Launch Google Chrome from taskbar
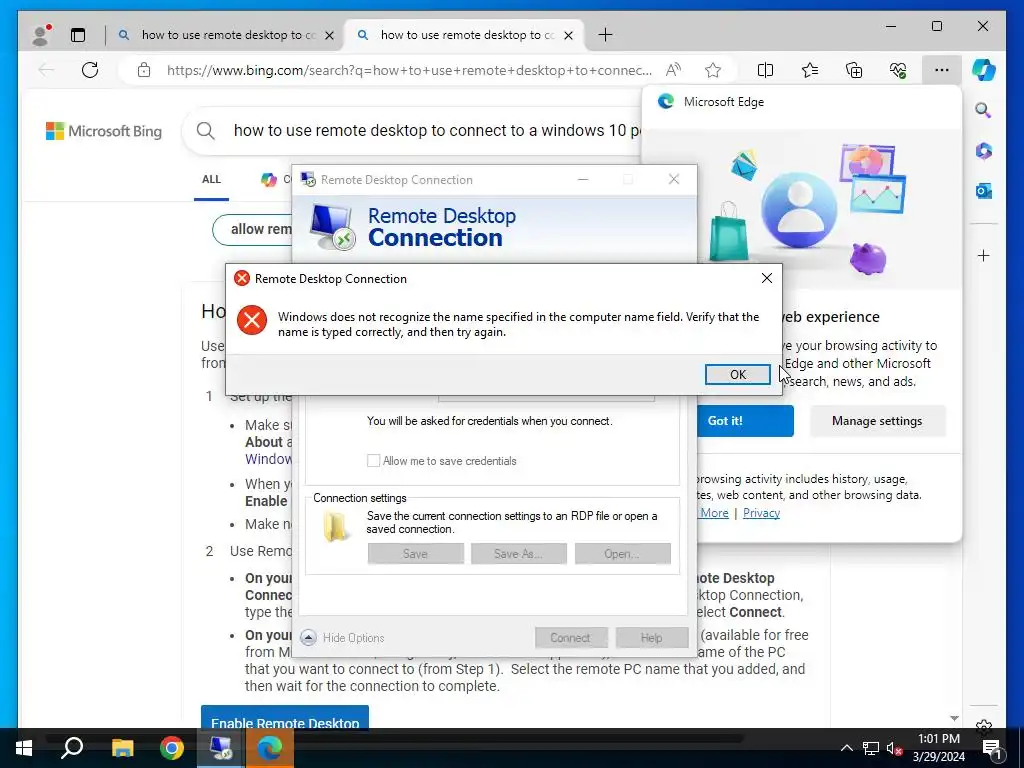The height and width of the screenshot is (768, 1024). 172,748
